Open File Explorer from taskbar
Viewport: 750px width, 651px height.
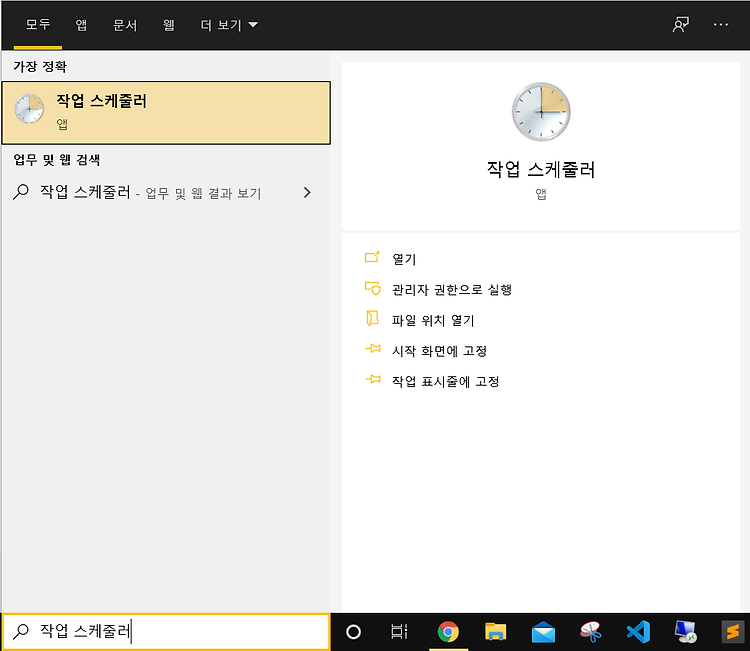pyautogui.click(x=495, y=632)
